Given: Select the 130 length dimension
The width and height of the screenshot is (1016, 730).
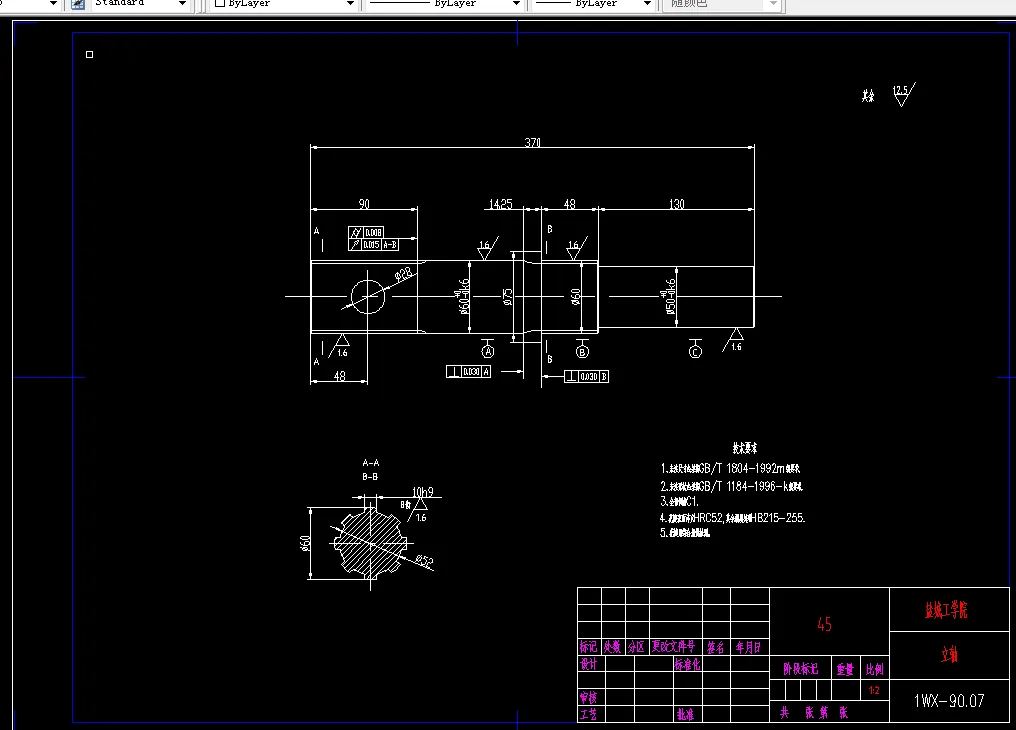Looking at the screenshot, I should click(x=676, y=204).
